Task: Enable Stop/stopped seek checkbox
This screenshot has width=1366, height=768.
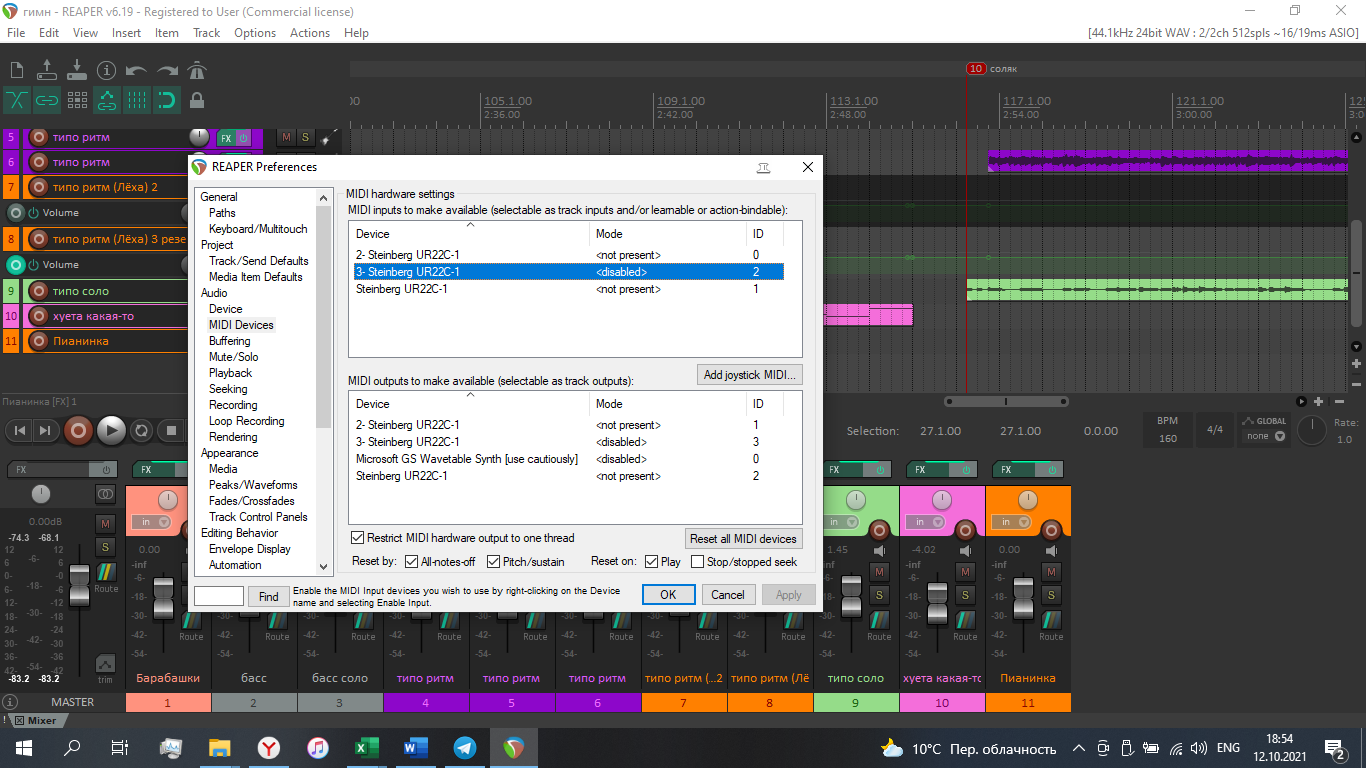Action: click(698, 562)
